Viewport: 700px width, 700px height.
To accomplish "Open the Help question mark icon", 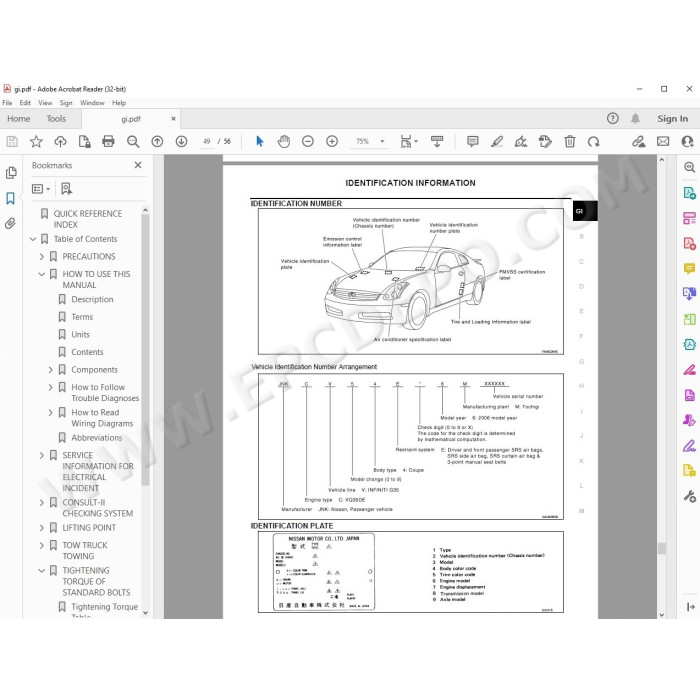I will coord(612,118).
